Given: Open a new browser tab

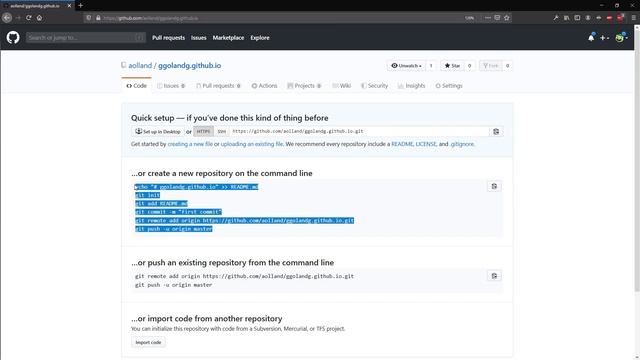Looking at the screenshot, I should (x=80, y=5).
